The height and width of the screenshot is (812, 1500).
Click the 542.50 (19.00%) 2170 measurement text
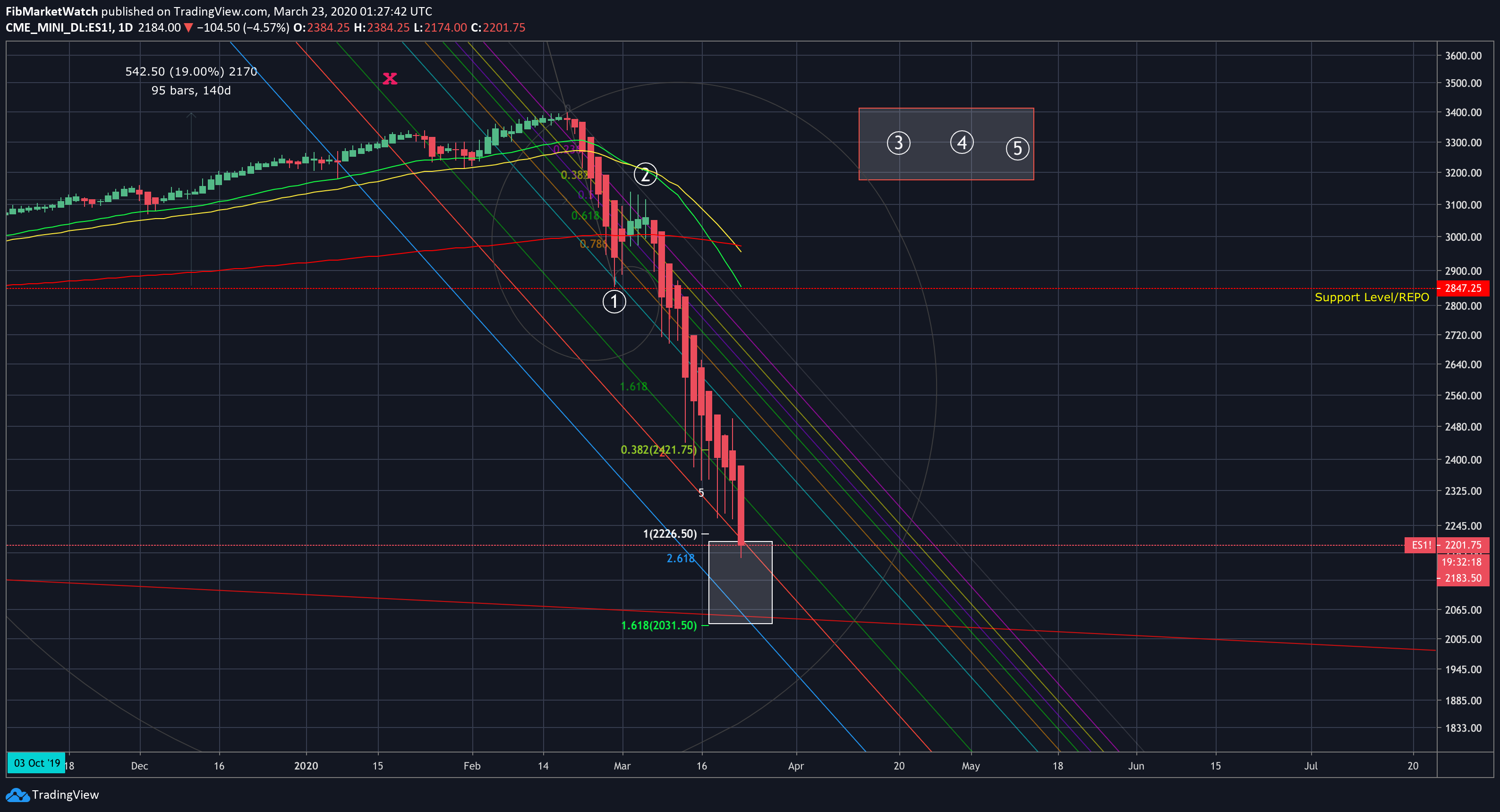tap(191, 72)
